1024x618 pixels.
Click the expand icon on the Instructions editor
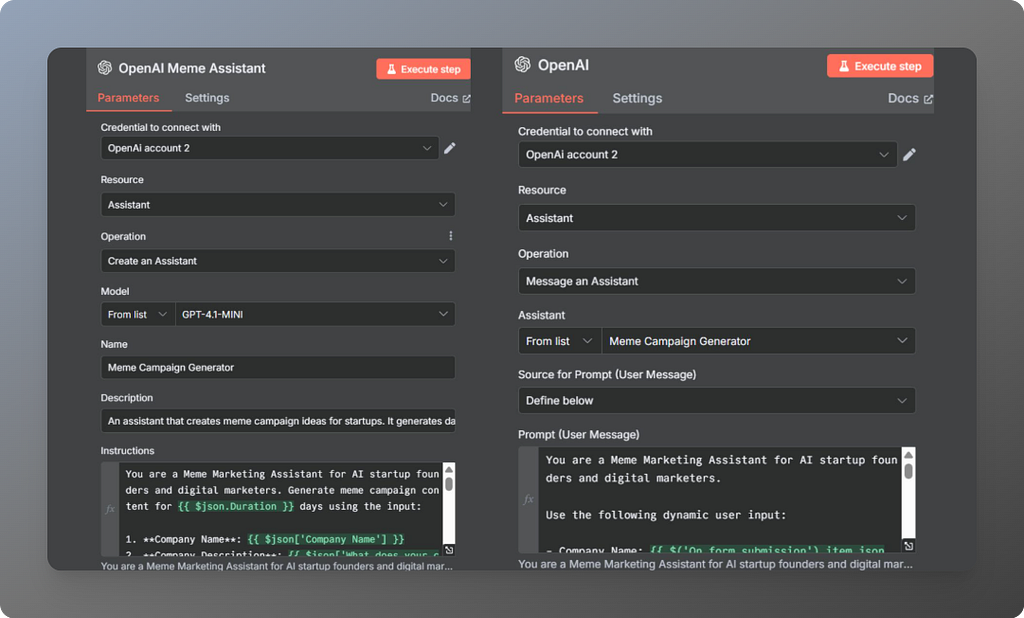(x=449, y=548)
